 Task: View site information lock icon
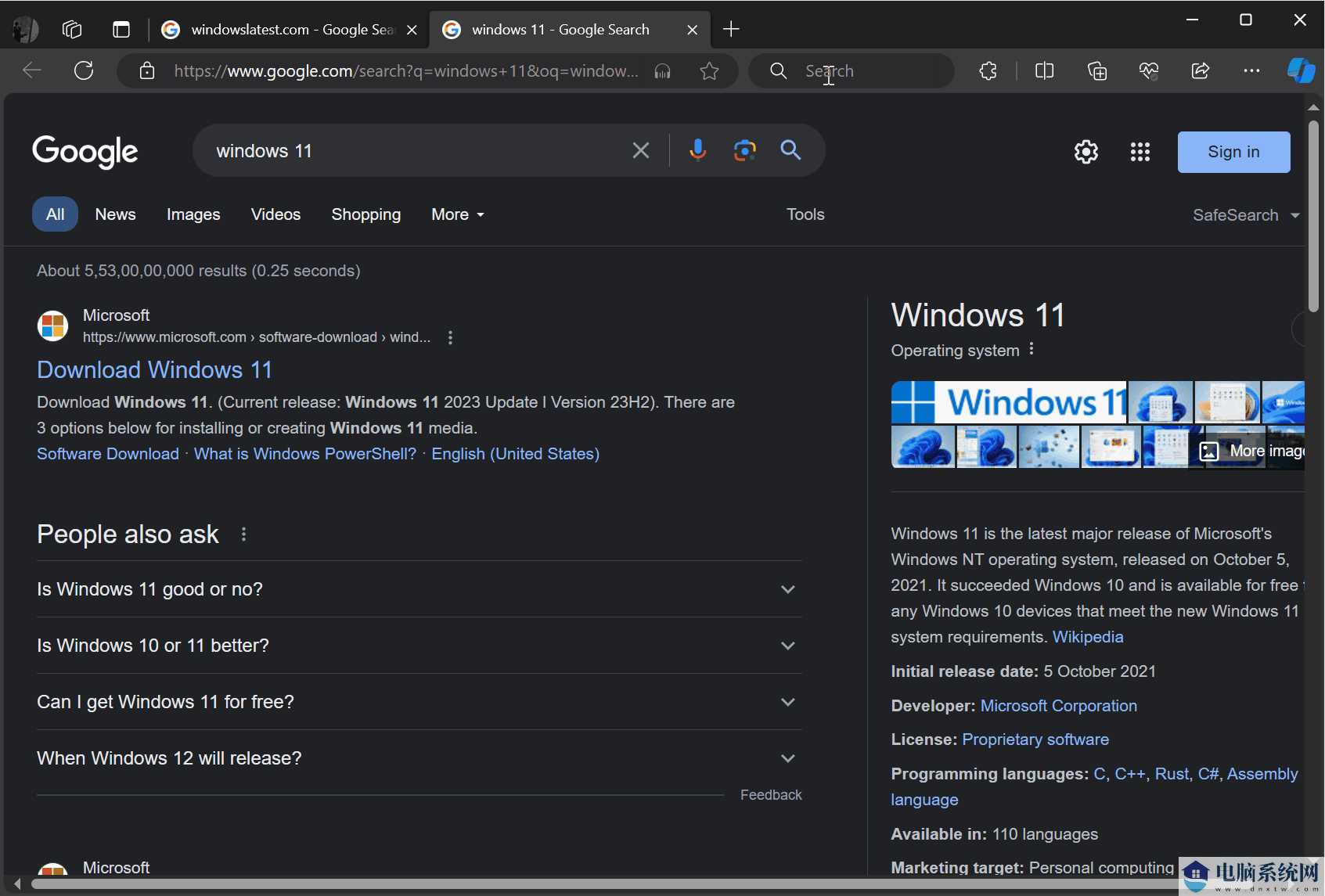pos(146,71)
